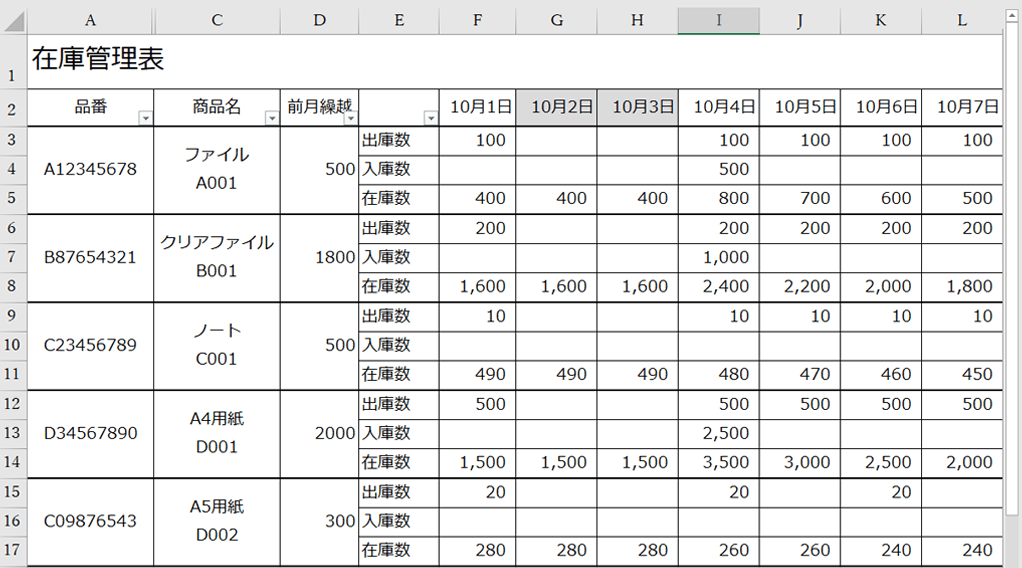Open the column E filter dropdown
This screenshot has width=1022, height=568.
point(431,118)
